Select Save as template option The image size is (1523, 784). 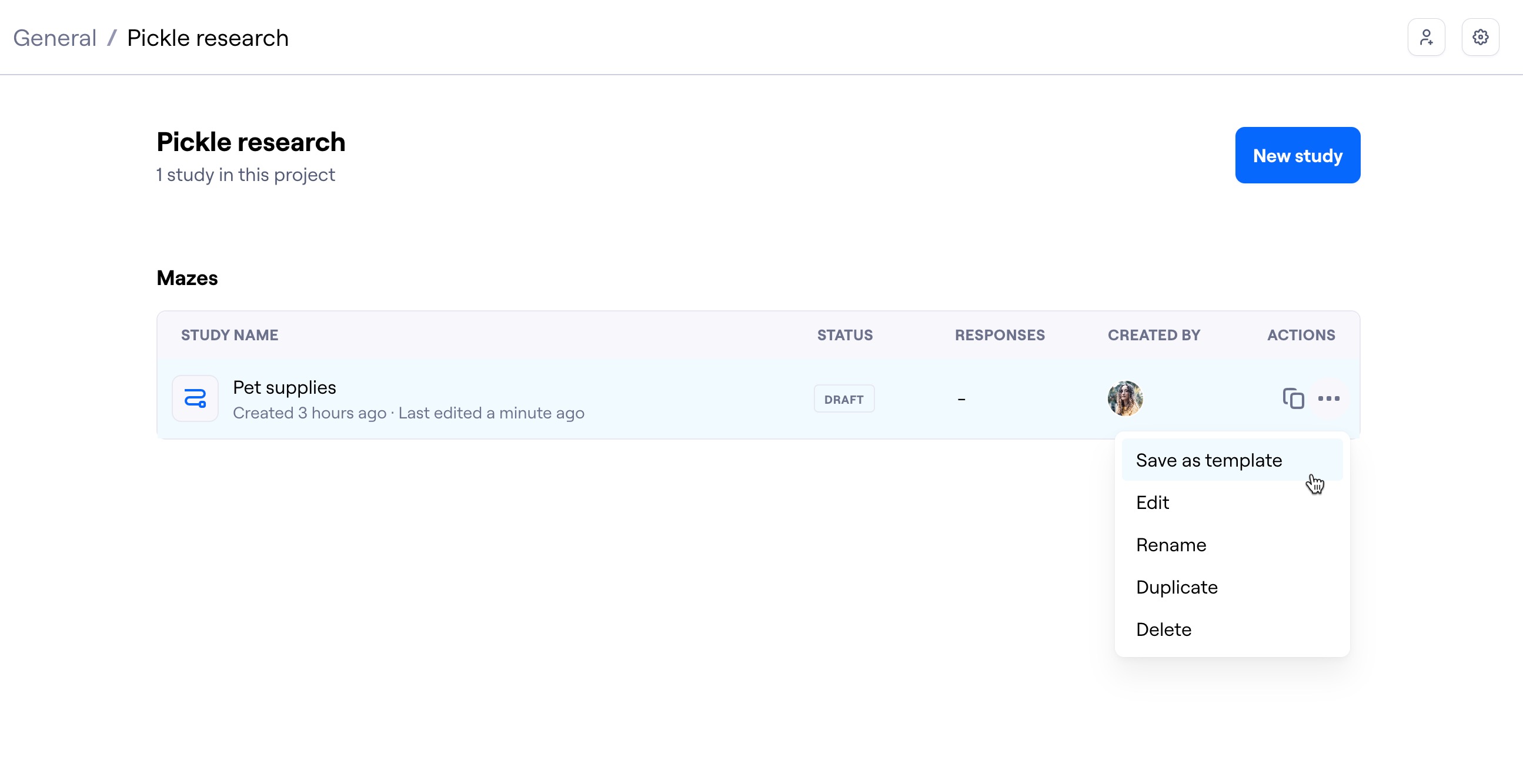(x=1208, y=460)
